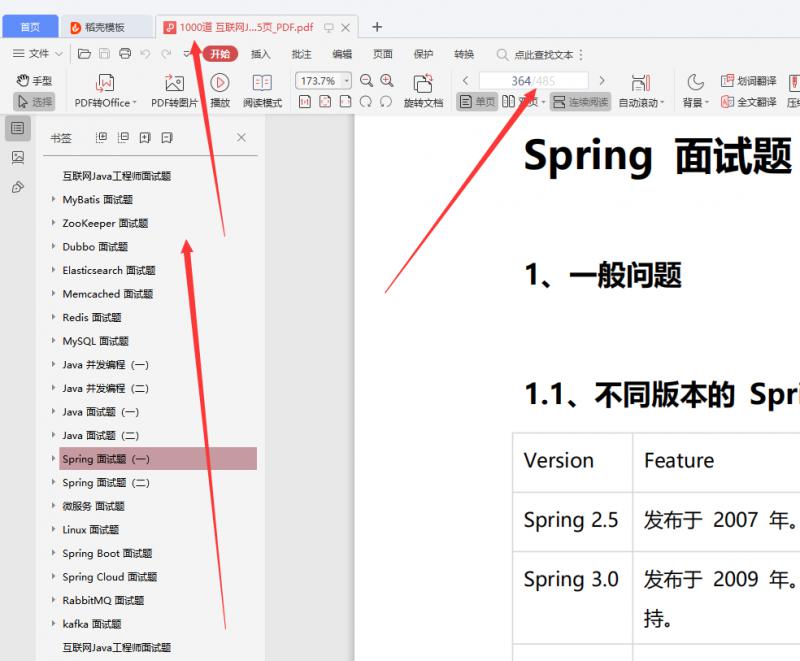Add a new tab with plus

377,27
